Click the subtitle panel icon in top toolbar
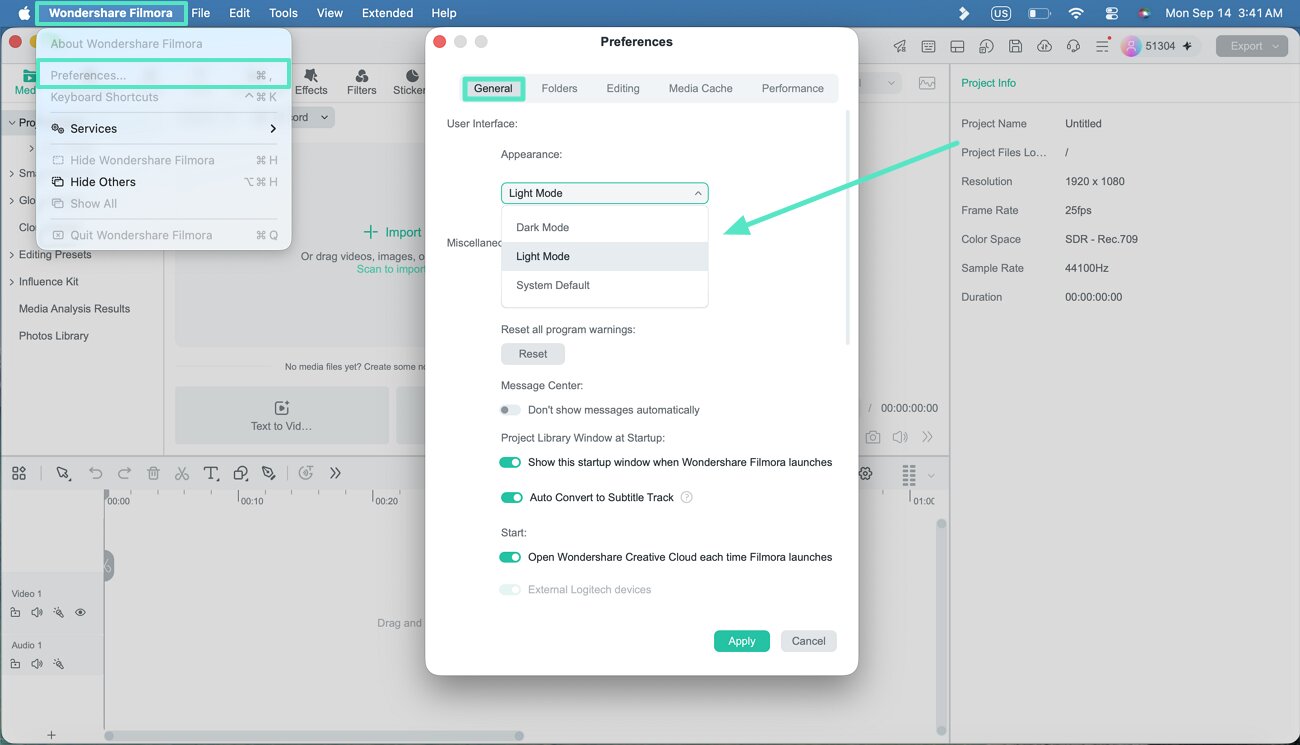This screenshot has width=1300, height=745. tap(929, 46)
